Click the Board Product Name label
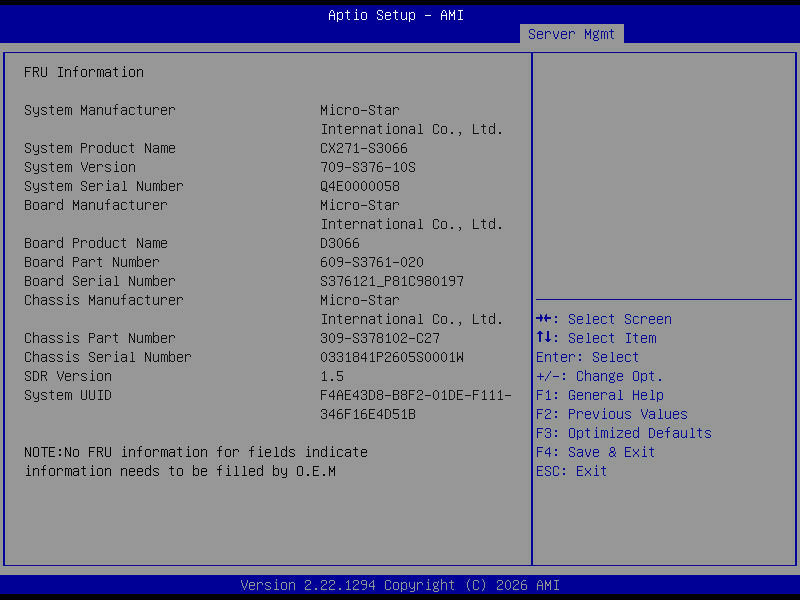 click(x=95, y=243)
